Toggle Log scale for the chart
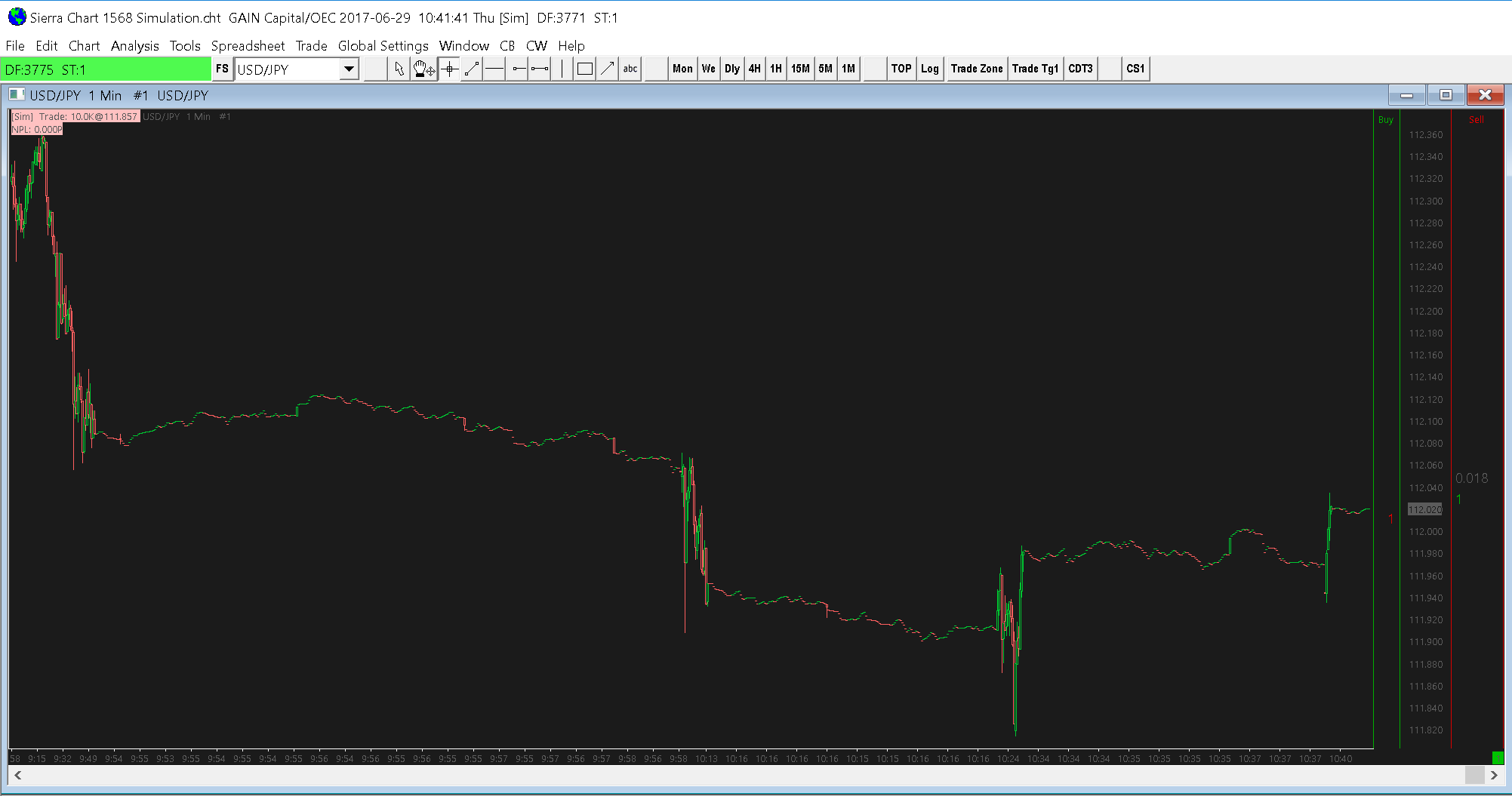Image resolution: width=1512 pixels, height=796 pixels. [x=930, y=69]
